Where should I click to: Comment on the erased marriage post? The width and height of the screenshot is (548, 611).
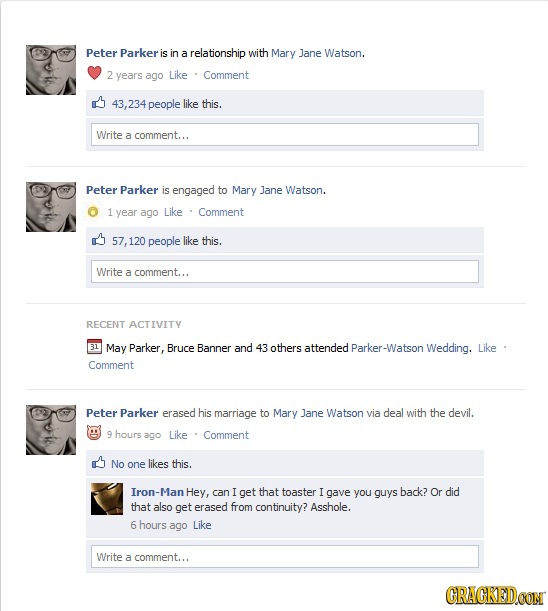226,435
